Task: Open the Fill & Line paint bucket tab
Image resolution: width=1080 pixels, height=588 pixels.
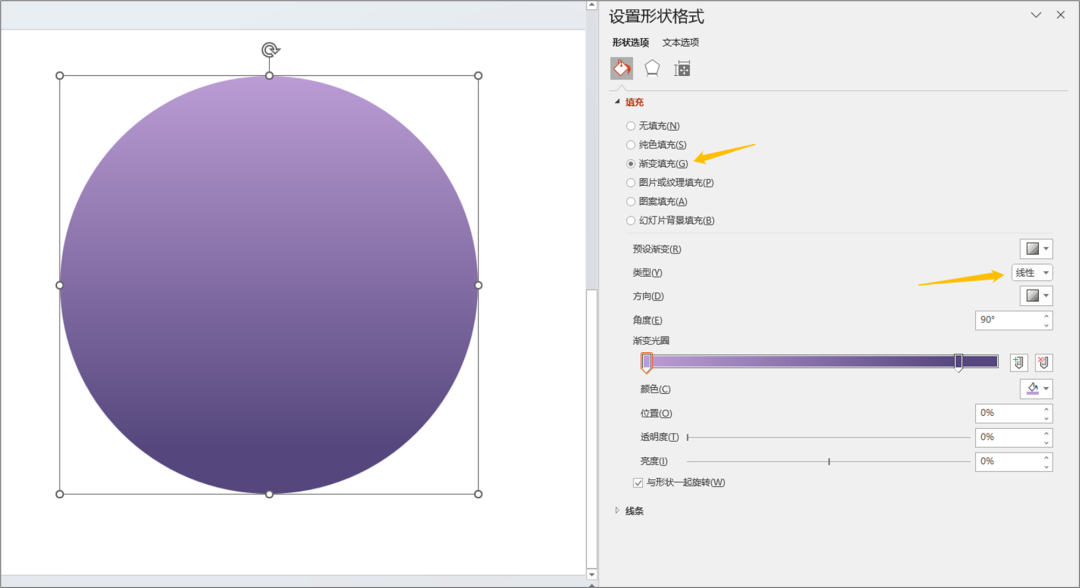Action: coord(621,68)
